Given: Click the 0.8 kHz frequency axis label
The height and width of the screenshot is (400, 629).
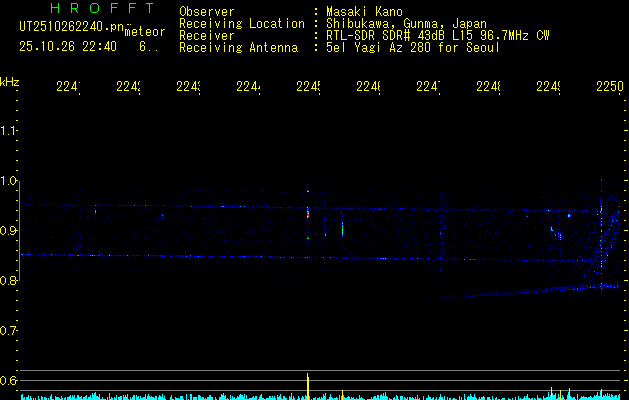Looking at the screenshot, I should click(10, 281).
